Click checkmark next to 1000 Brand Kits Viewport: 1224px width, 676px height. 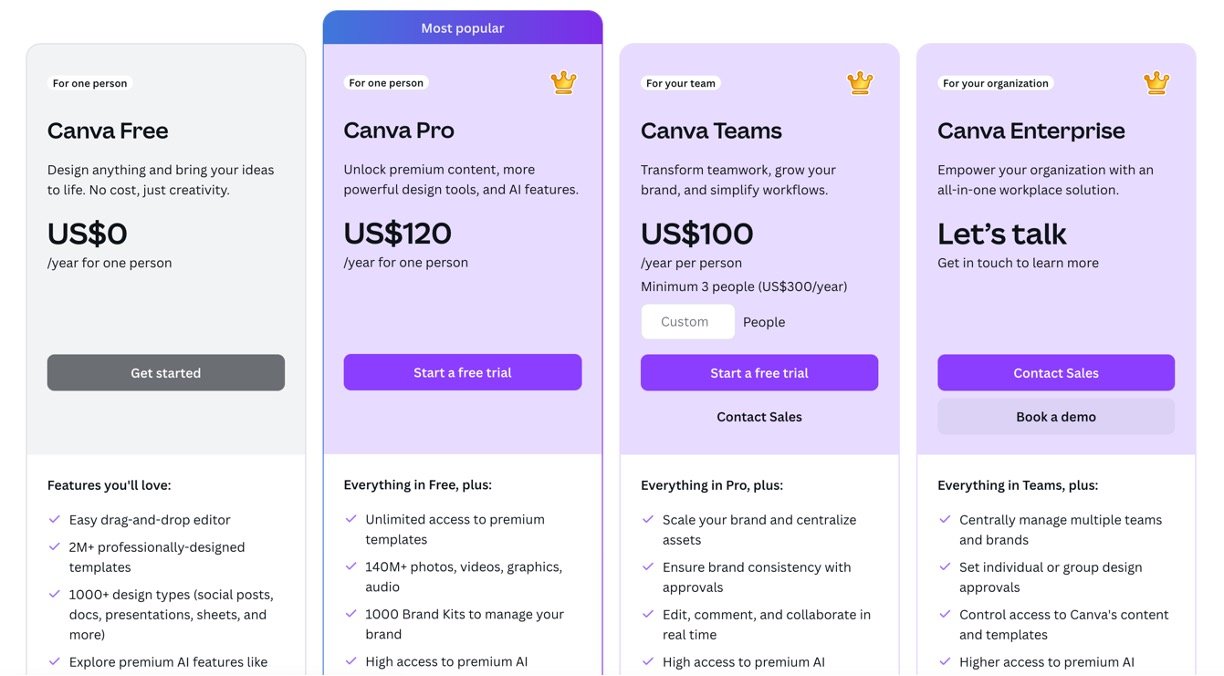pos(351,615)
